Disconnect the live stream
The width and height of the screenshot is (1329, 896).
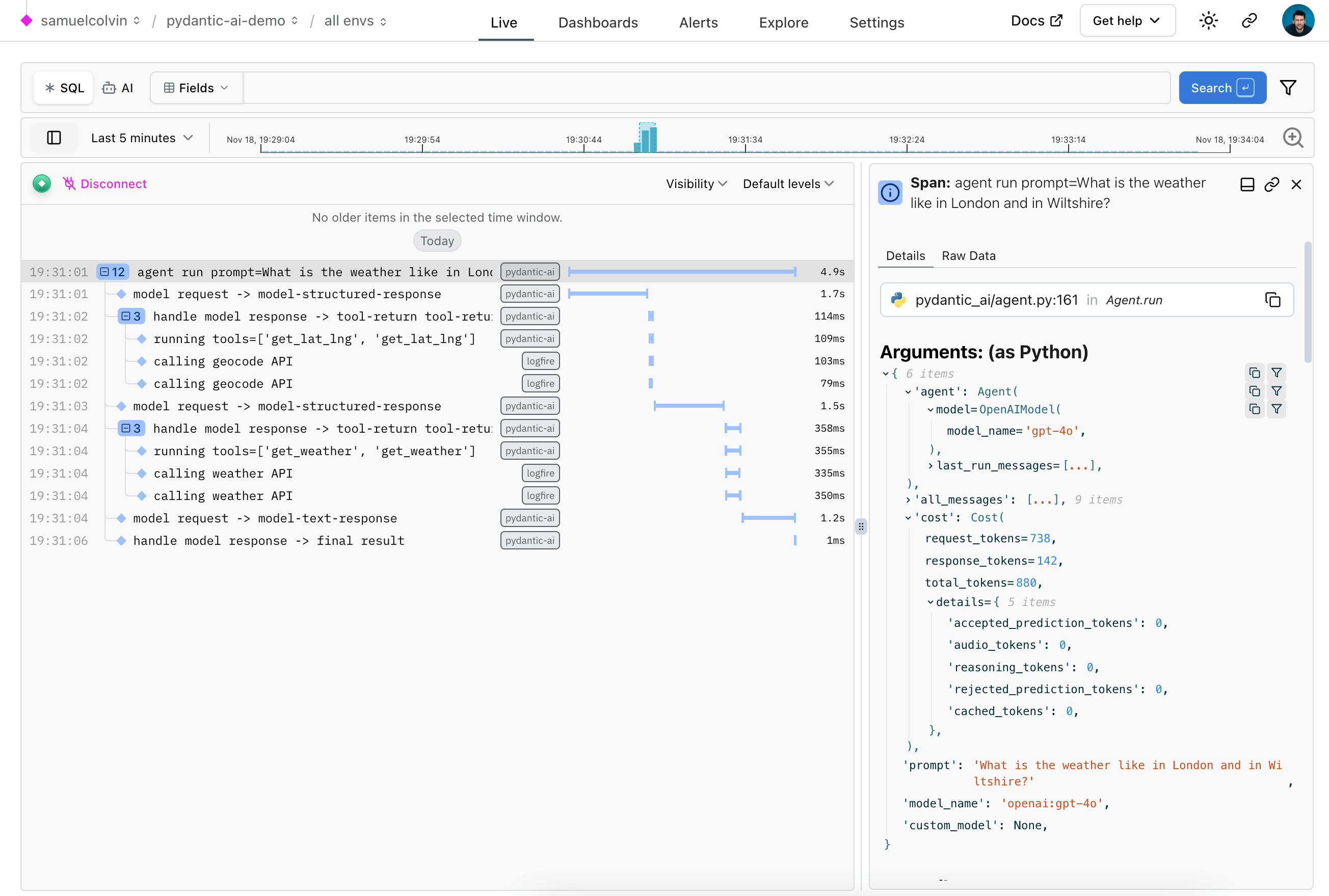tap(104, 184)
